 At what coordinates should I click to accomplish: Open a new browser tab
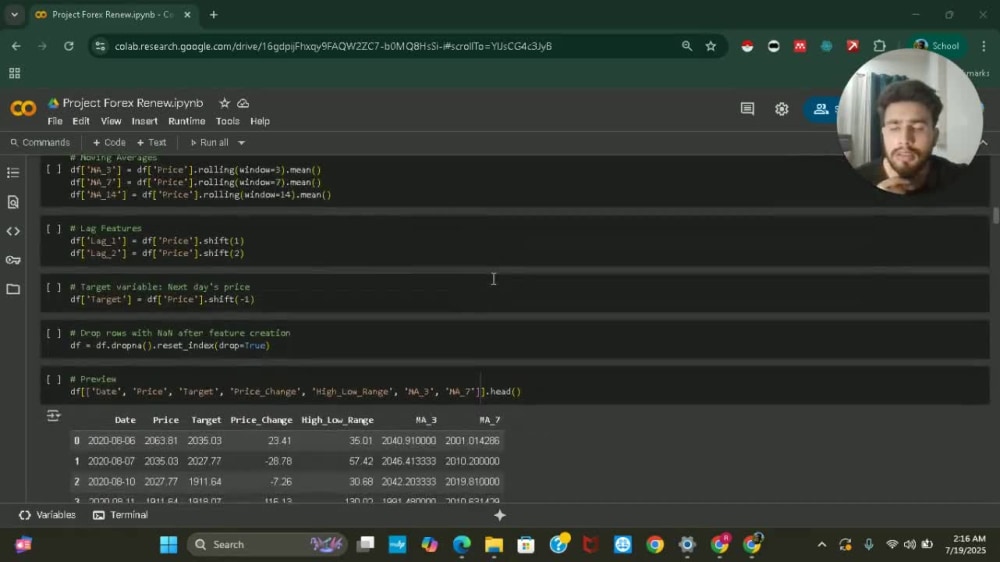coord(214,15)
